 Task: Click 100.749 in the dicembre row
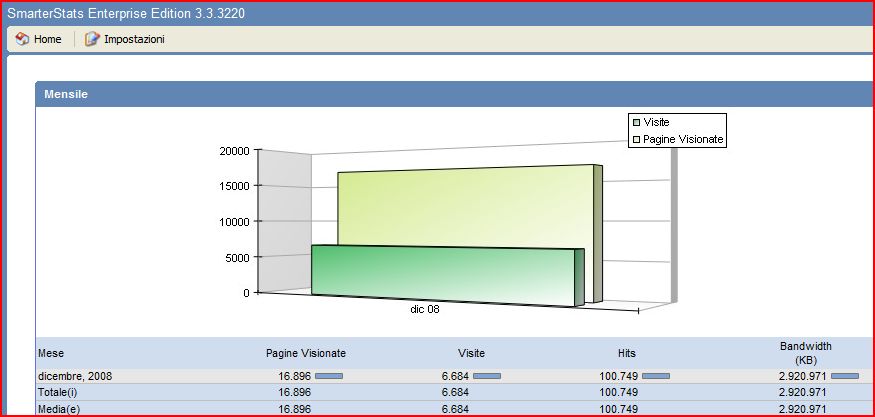[619, 376]
